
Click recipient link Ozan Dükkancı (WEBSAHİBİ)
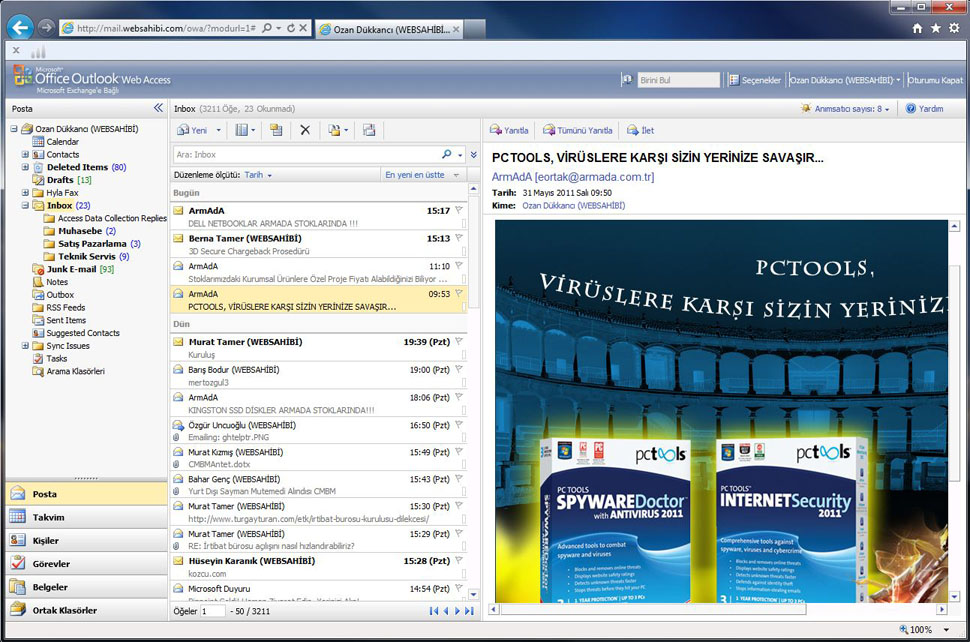pyautogui.click(x=573, y=205)
